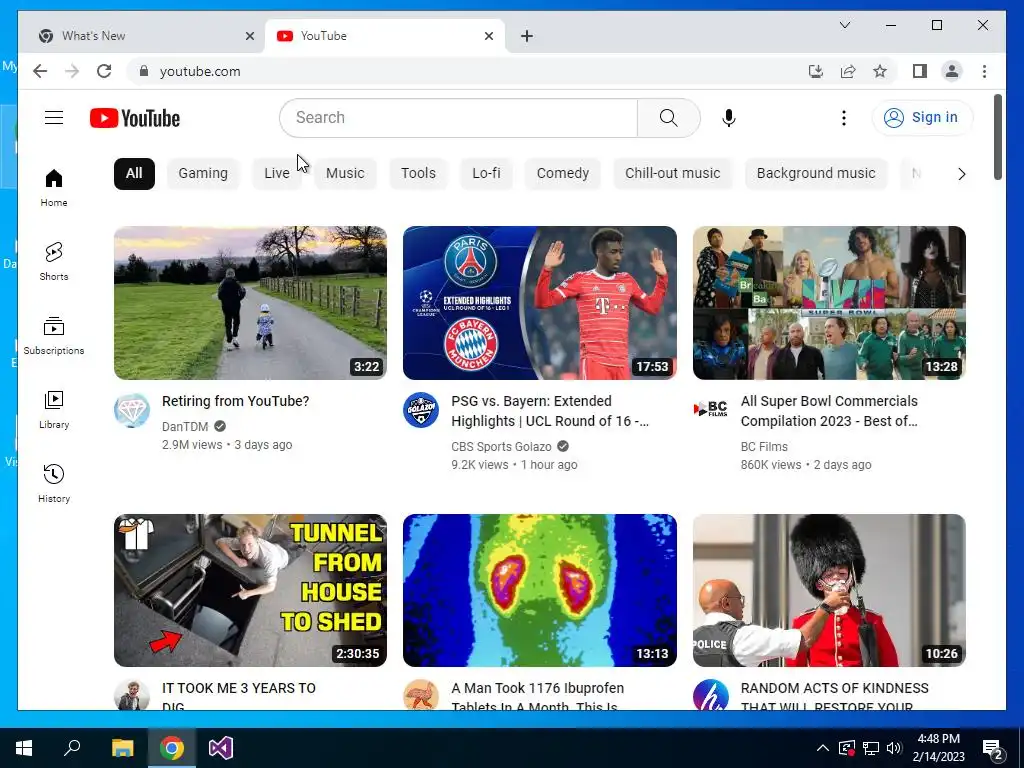1024x768 pixels.
Task: Click BC Films channel name
Action: point(764,447)
